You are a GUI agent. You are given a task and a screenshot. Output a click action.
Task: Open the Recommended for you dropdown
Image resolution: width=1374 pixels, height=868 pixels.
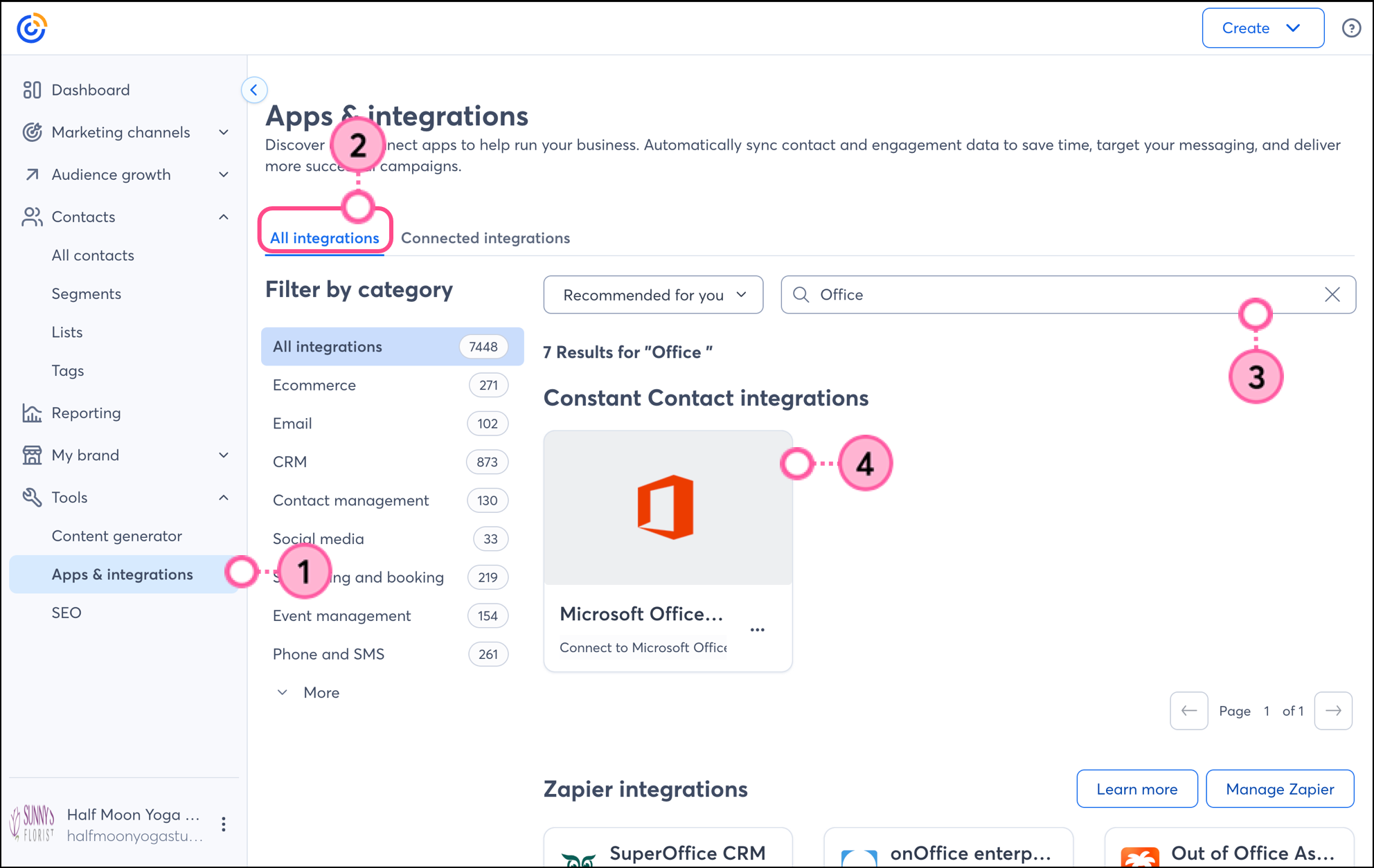[x=653, y=295]
